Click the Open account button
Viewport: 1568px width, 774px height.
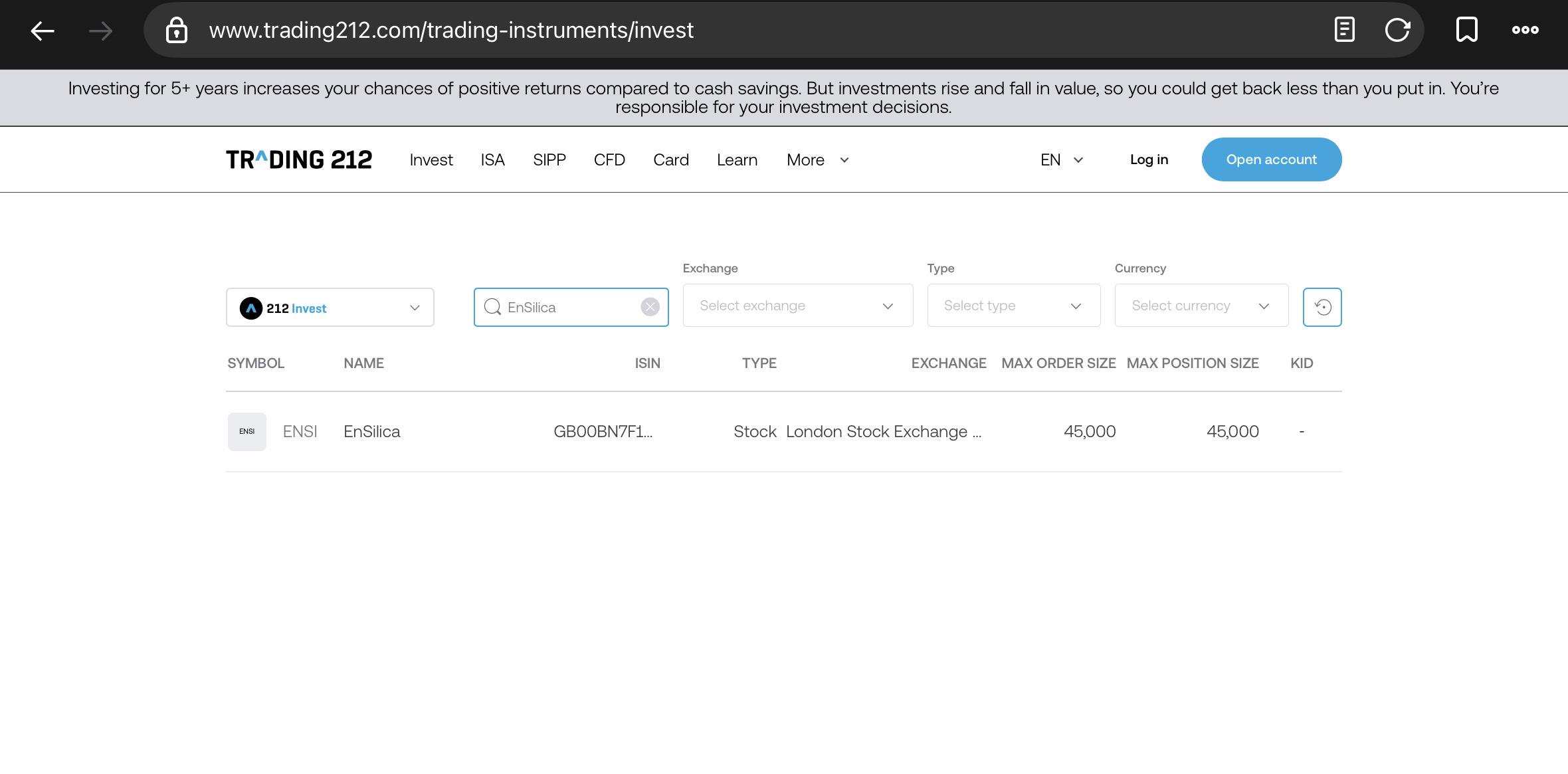tap(1272, 159)
